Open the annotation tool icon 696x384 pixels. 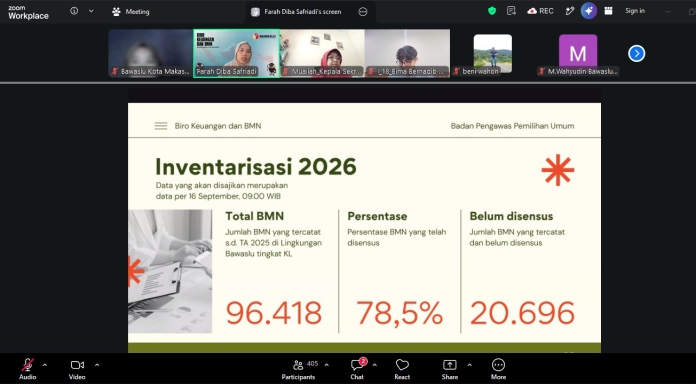[x=570, y=11]
